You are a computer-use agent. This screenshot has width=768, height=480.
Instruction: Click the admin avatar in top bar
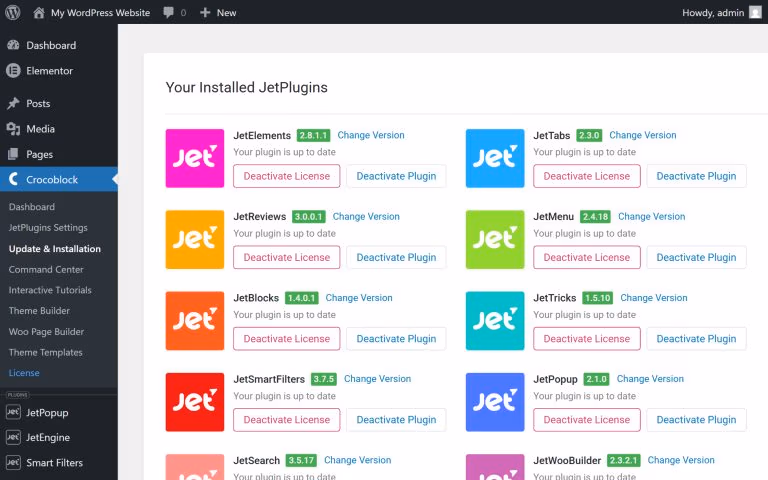(x=755, y=13)
